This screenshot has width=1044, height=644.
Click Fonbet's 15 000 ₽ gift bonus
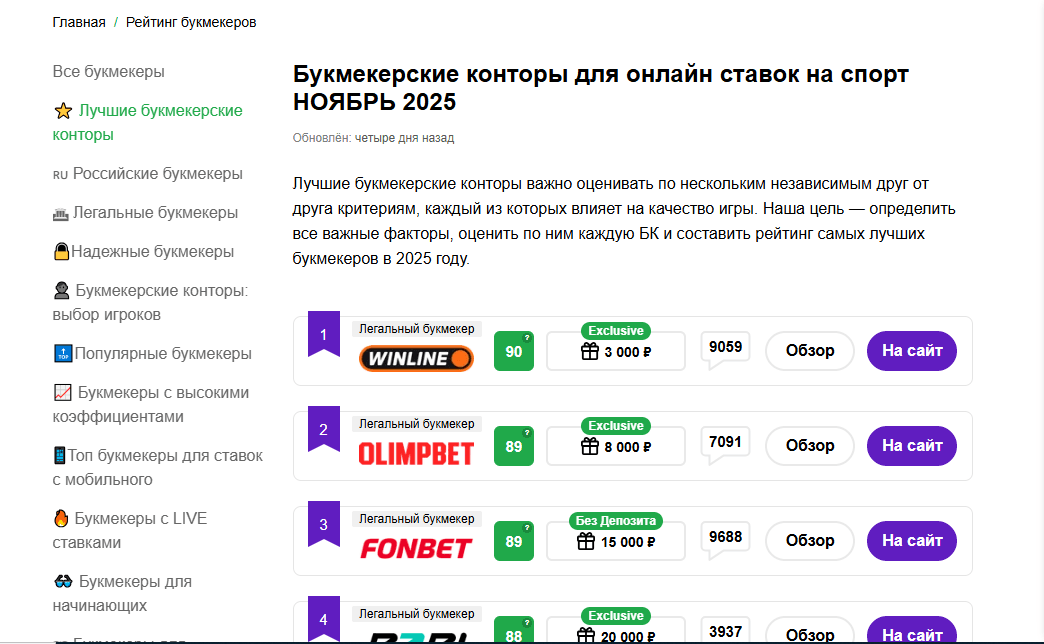615,541
